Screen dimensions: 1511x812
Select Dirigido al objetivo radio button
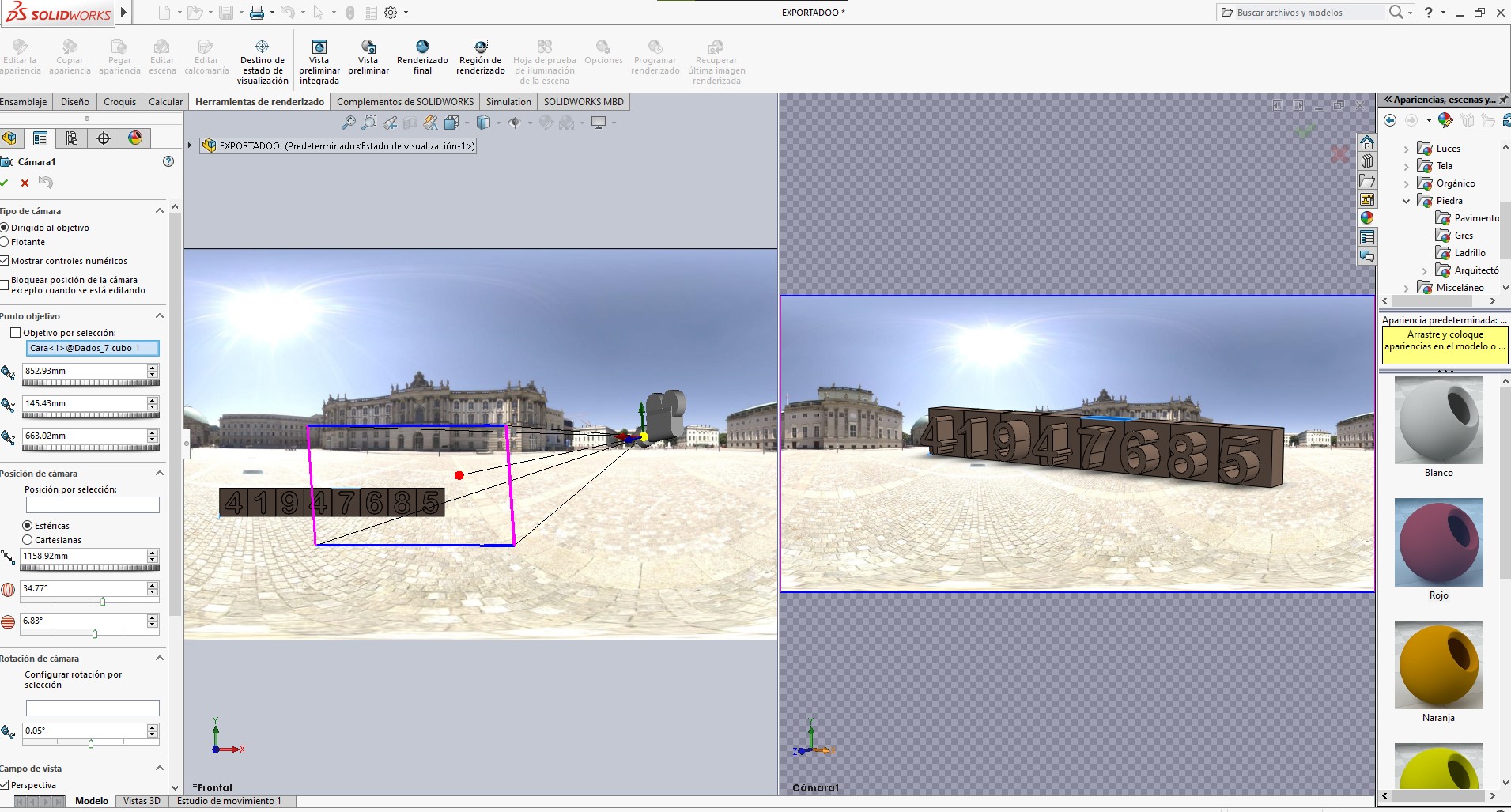(x=4, y=228)
